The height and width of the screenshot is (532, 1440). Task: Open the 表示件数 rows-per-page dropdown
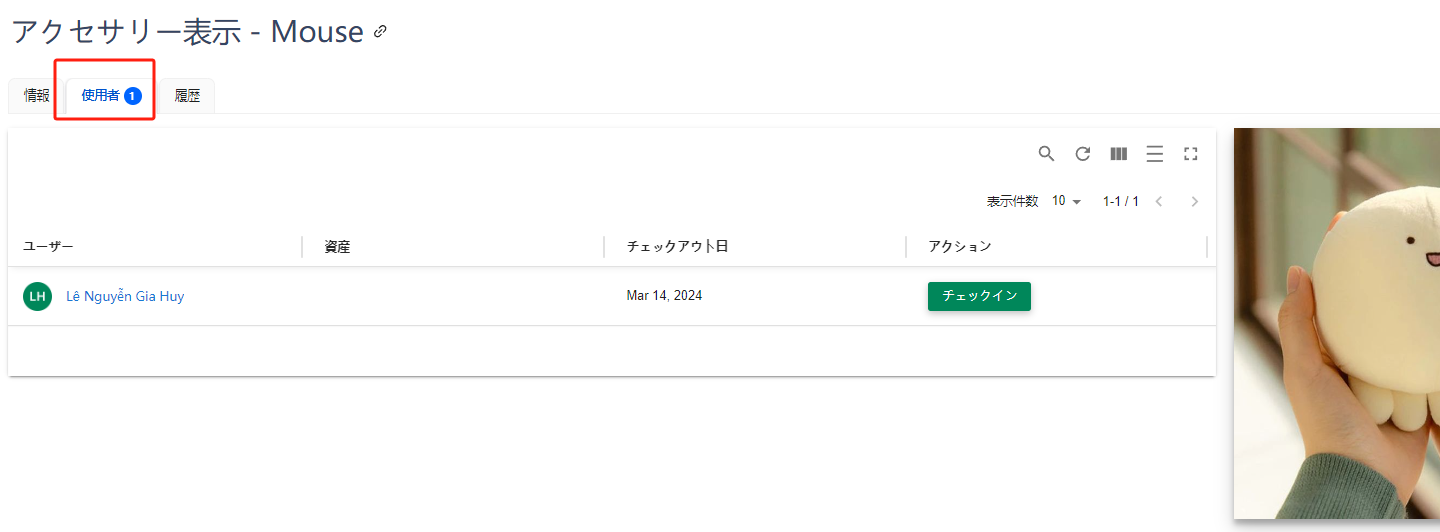tap(1066, 201)
